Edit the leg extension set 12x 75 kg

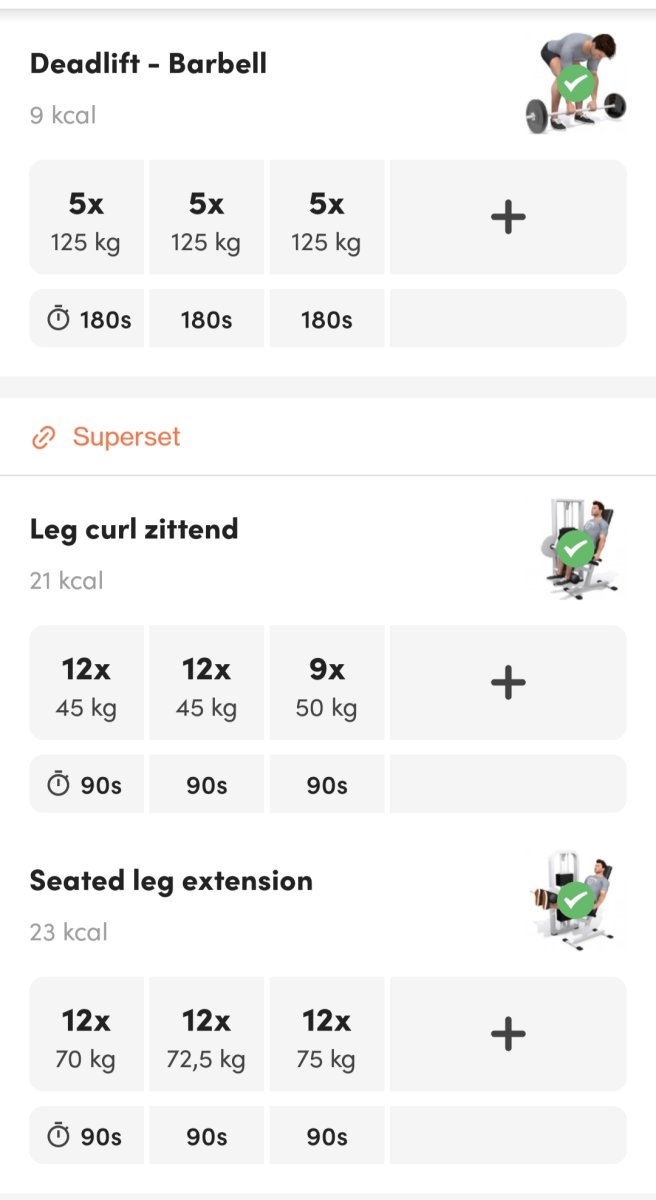[x=326, y=1035]
